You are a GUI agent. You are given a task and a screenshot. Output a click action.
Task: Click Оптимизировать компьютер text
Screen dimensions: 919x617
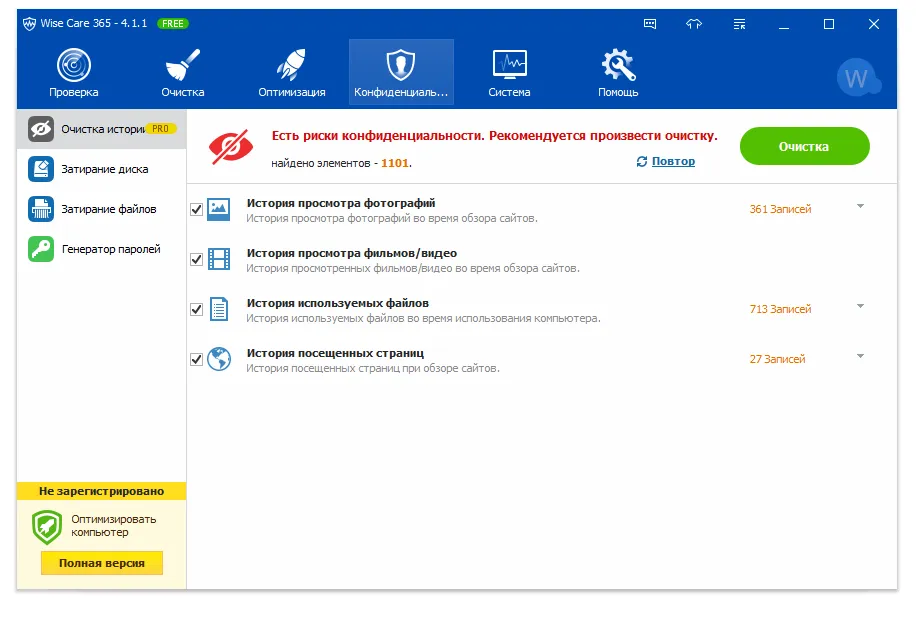click(114, 526)
